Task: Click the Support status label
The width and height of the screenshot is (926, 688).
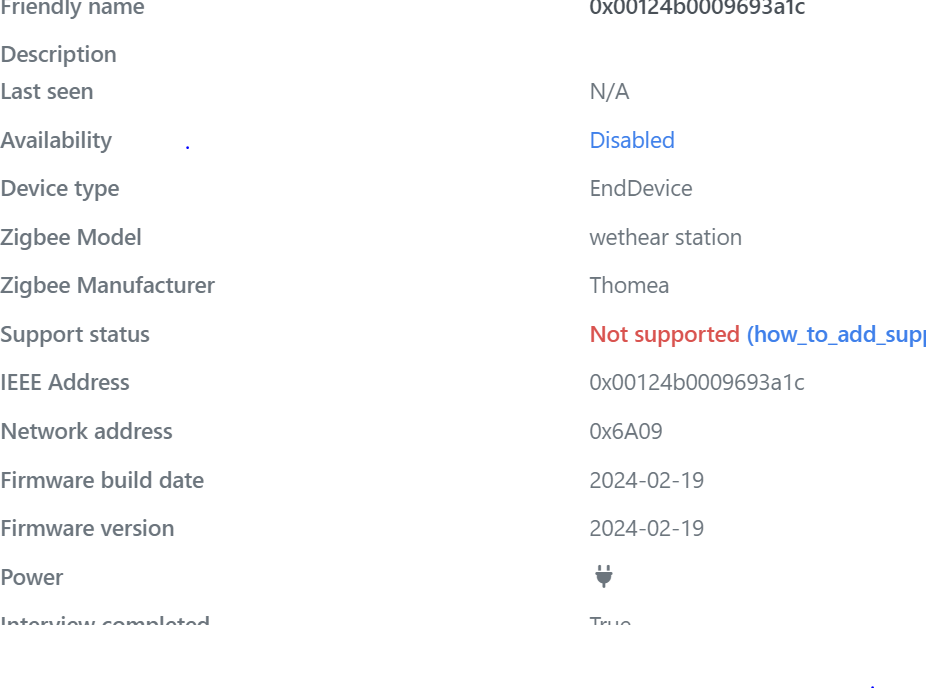Action: pyautogui.click(x=75, y=334)
